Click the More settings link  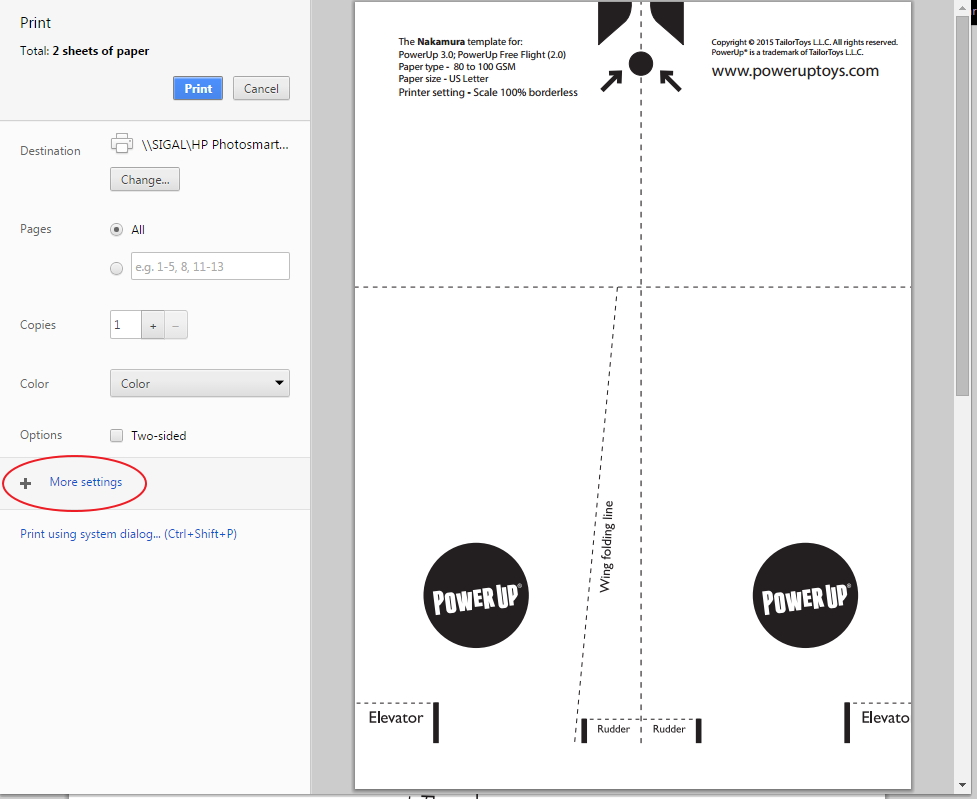point(86,482)
